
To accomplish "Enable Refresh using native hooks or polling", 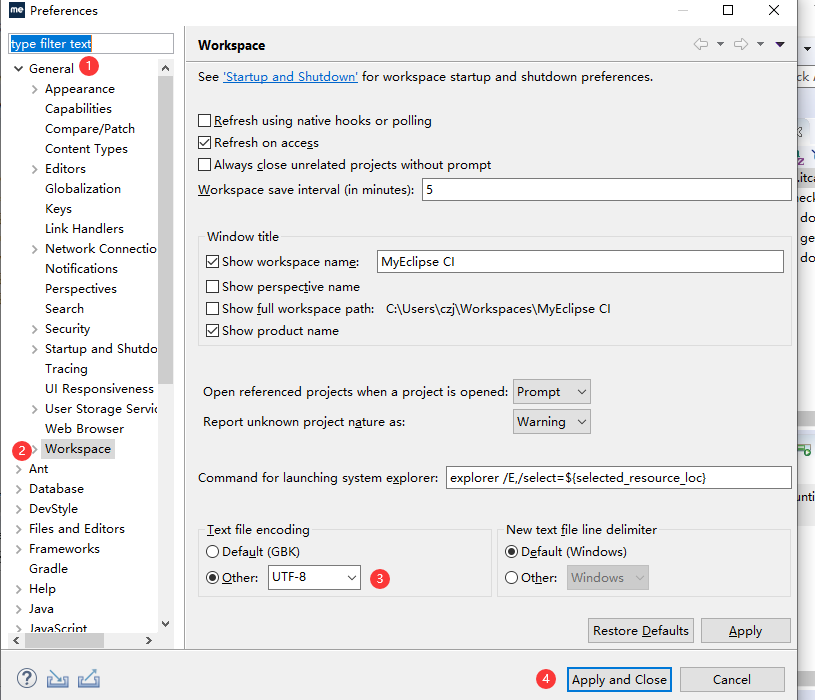I will 204,121.
